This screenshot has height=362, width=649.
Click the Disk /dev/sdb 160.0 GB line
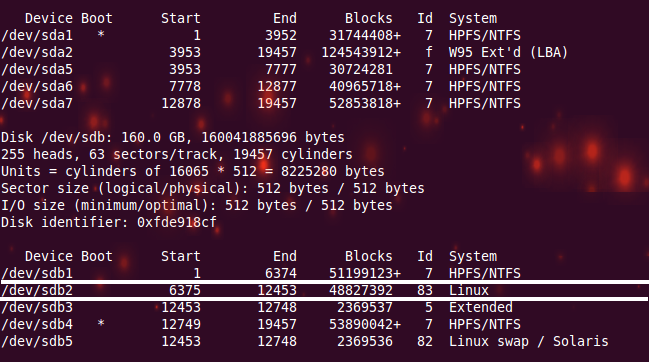tap(173, 137)
